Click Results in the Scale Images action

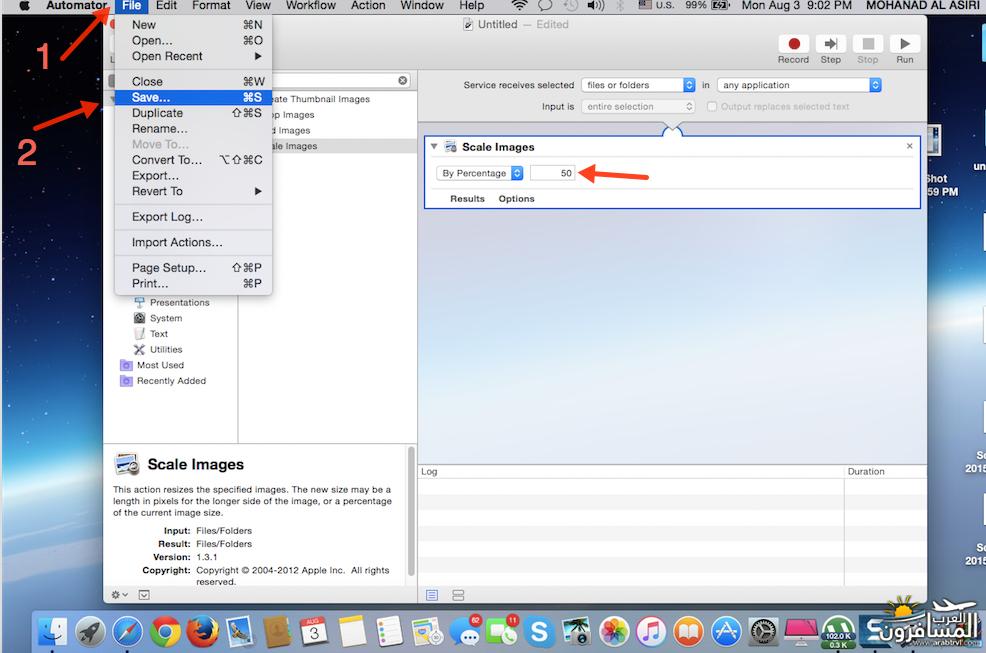pyautogui.click(x=467, y=199)
